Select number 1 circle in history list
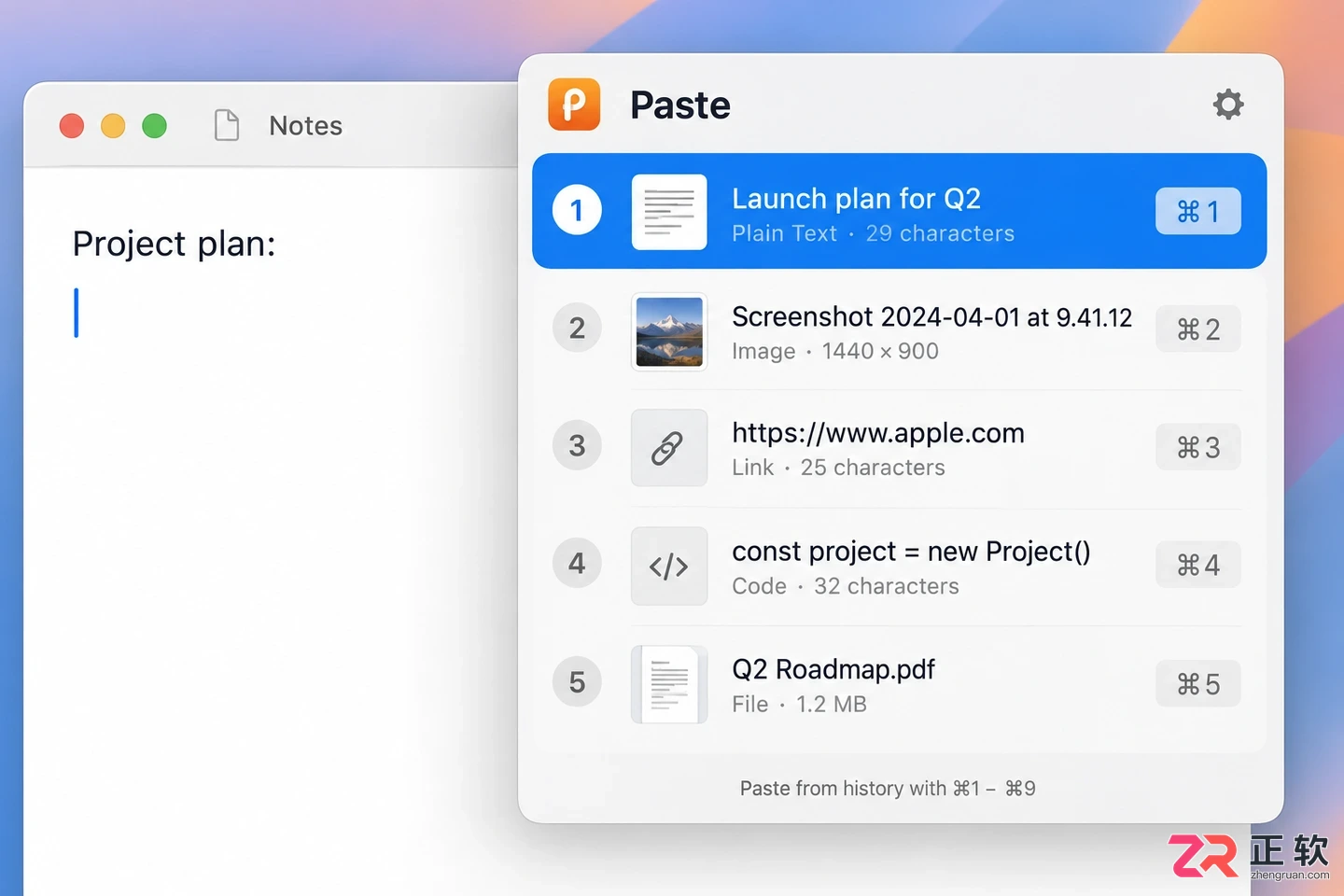Image resolution: width=1344 pixels, height=896 pixels. [577, 211]
